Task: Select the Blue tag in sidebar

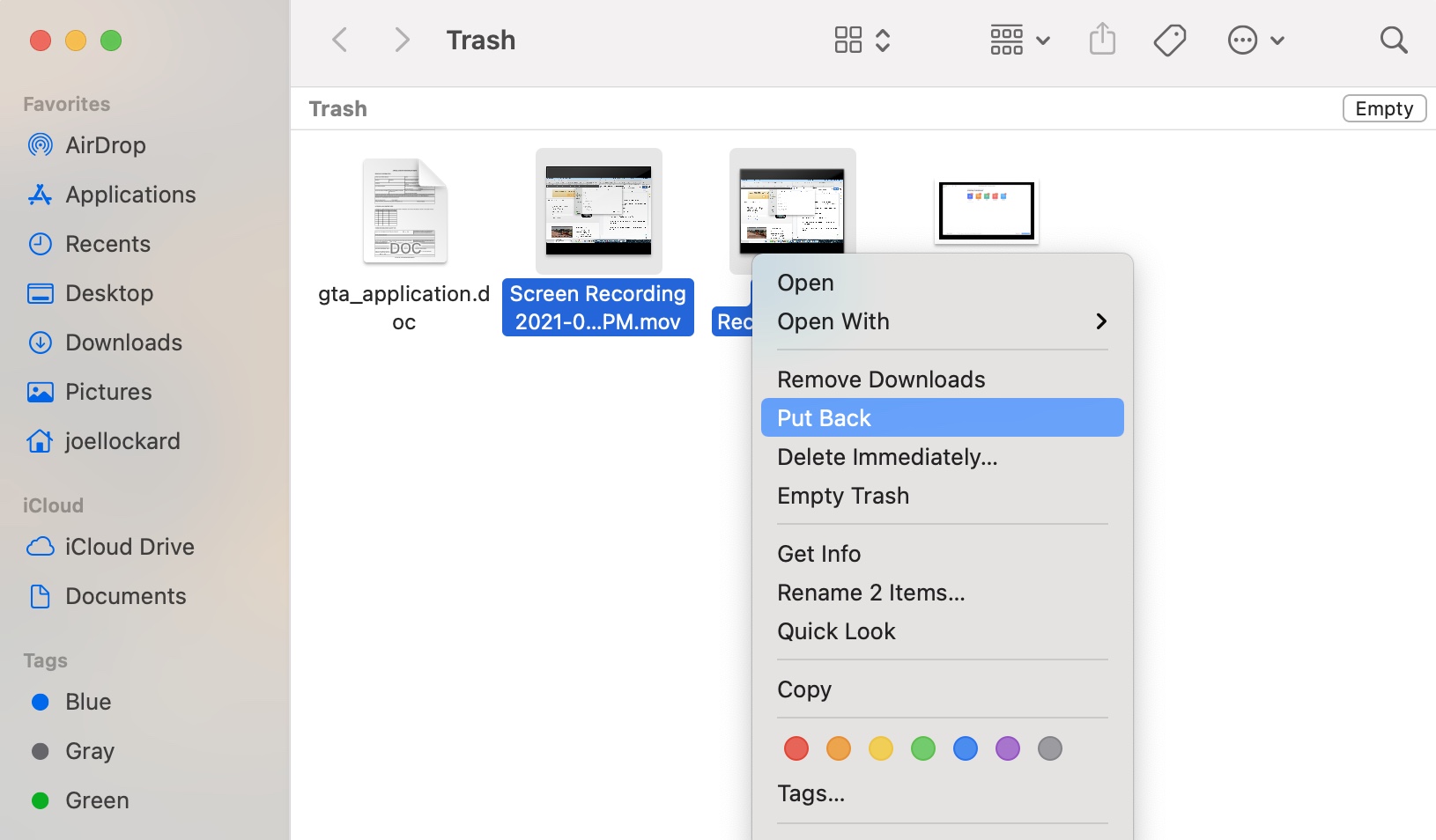Action: tap(70, 702)
